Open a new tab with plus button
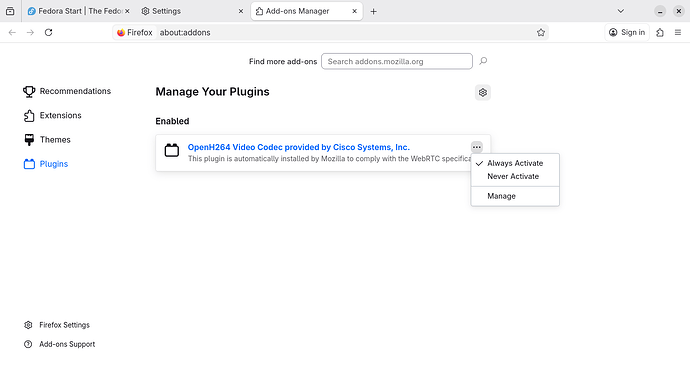 [373, 11]
